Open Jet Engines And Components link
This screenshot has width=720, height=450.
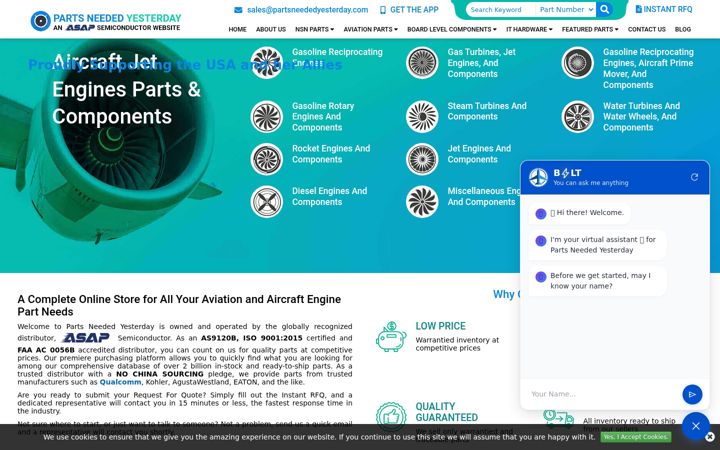[479, 154]
